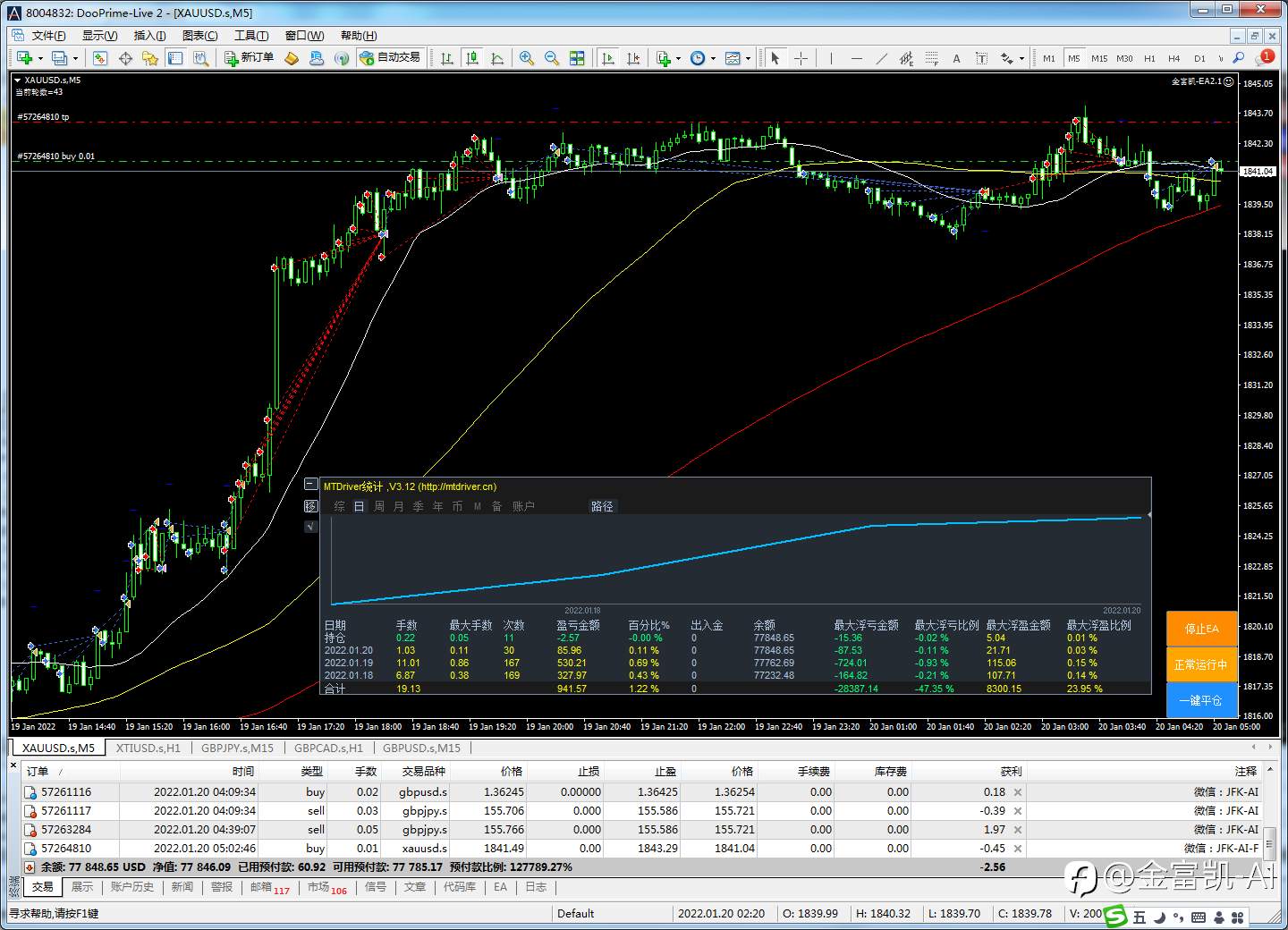
Task: Set timeframe to D1
Action: coord(1199,58)
